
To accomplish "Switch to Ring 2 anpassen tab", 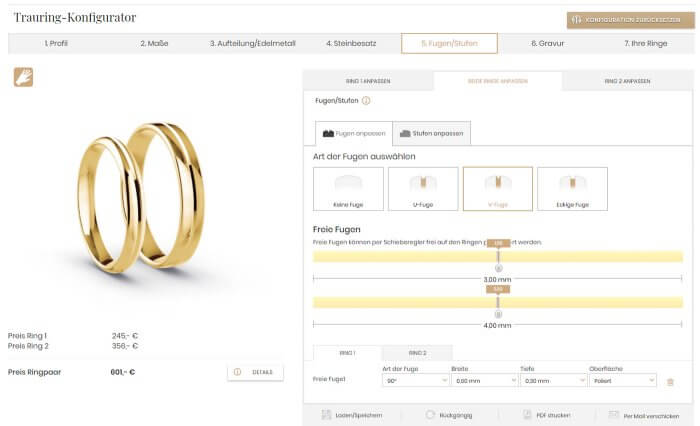I will point(627,81).
